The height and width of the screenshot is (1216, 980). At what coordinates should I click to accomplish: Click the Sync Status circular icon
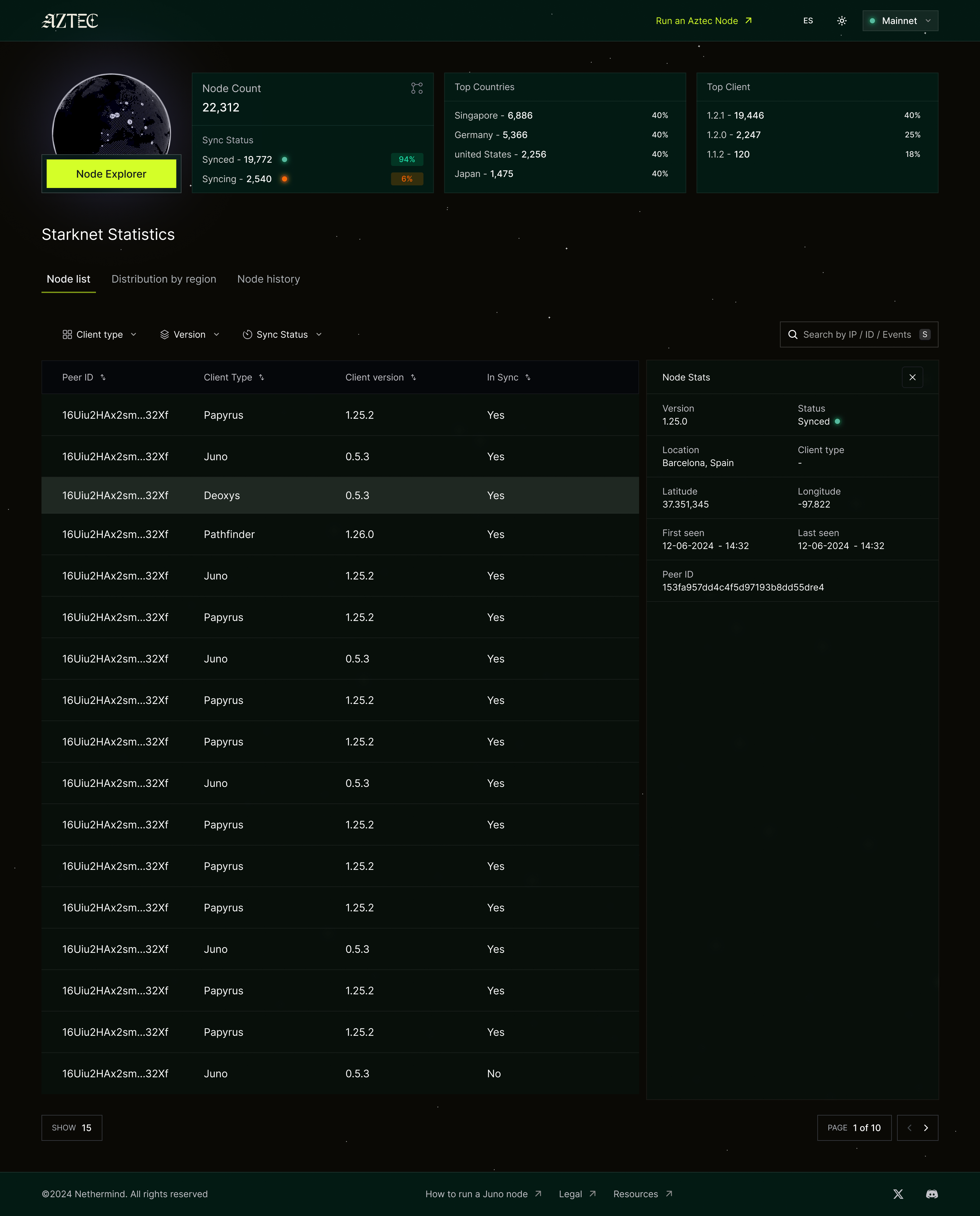click(247, 335)
